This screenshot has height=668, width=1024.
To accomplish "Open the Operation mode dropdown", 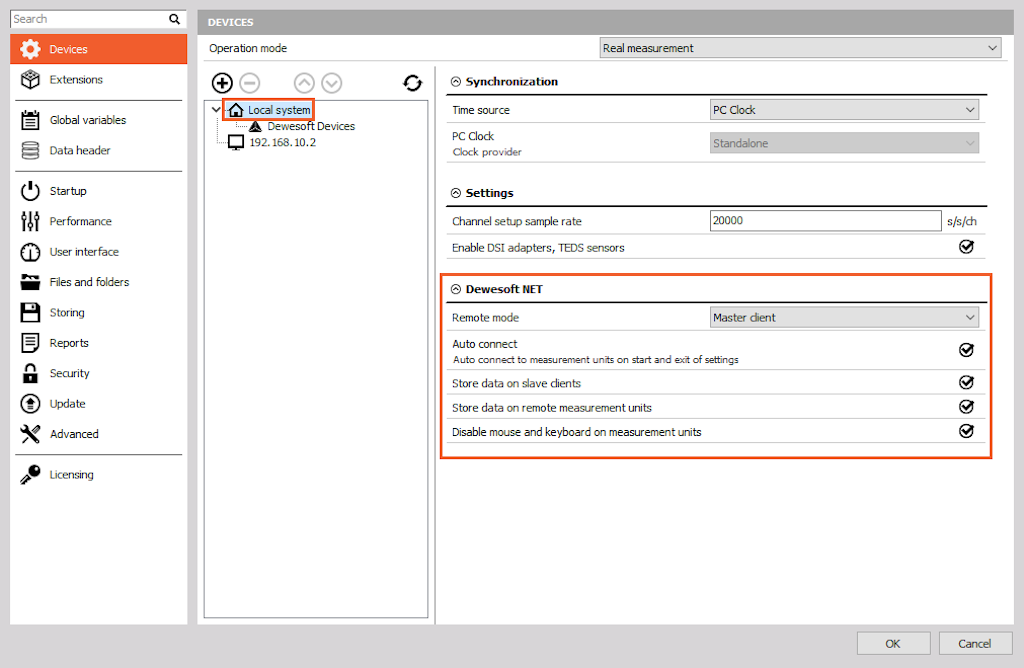I will tap(800, 48).
